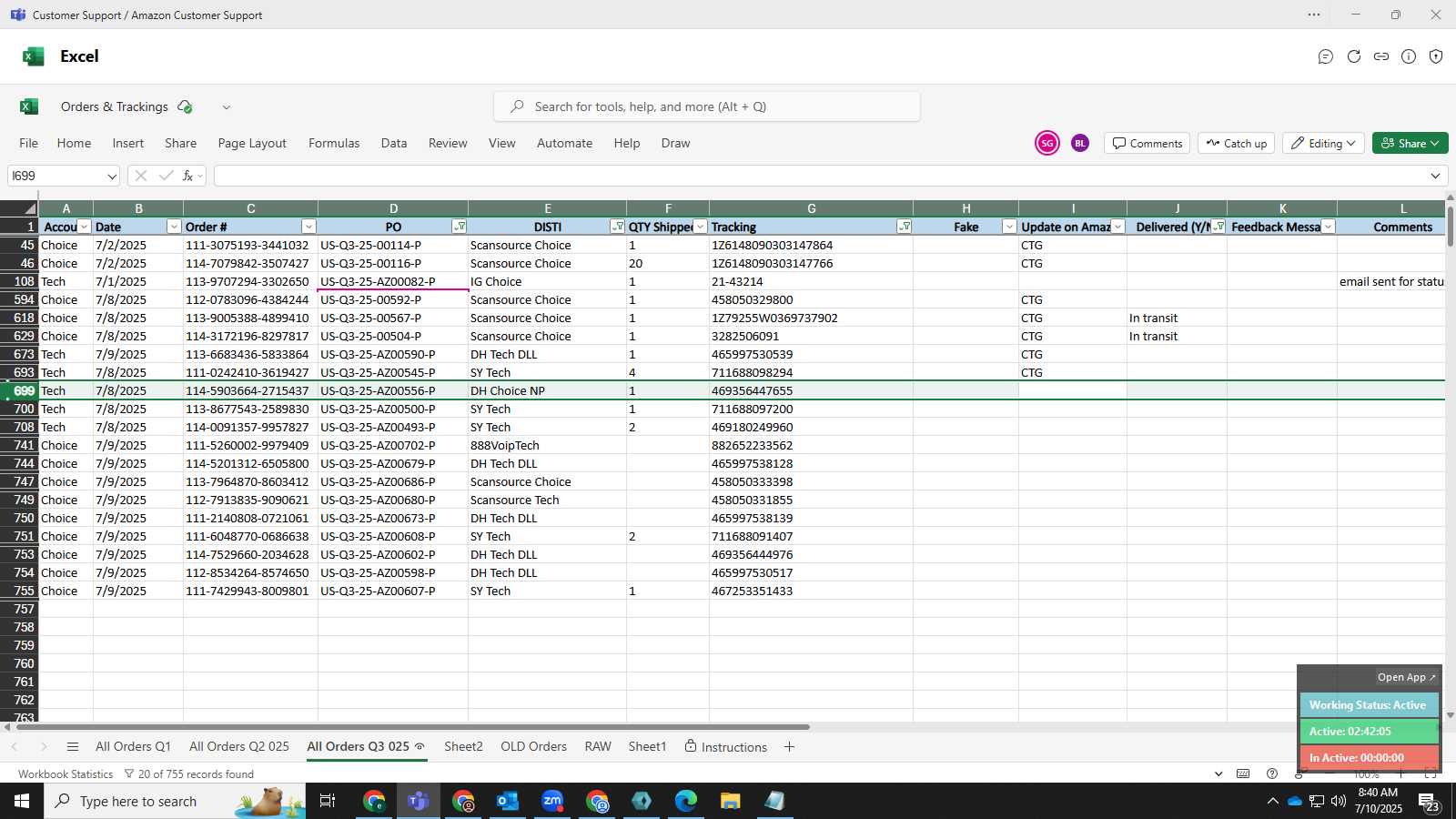Switch to the All Orders Q2 025 sheet

pos(239,746)
